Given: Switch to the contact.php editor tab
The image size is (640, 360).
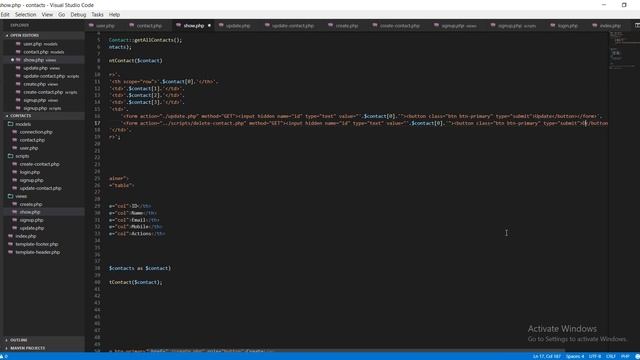Looking at the screenshot, I should (149, 26).
